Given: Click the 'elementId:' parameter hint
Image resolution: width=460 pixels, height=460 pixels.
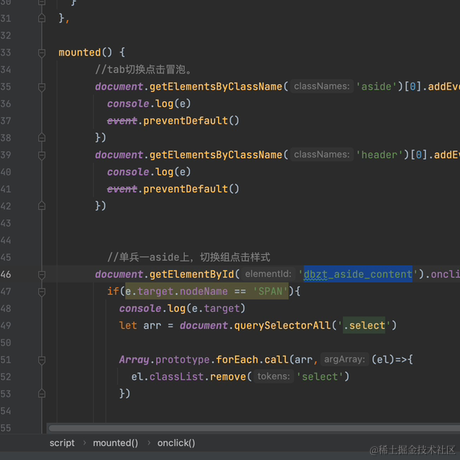Looking at the screenshot, I should point(268,274).
